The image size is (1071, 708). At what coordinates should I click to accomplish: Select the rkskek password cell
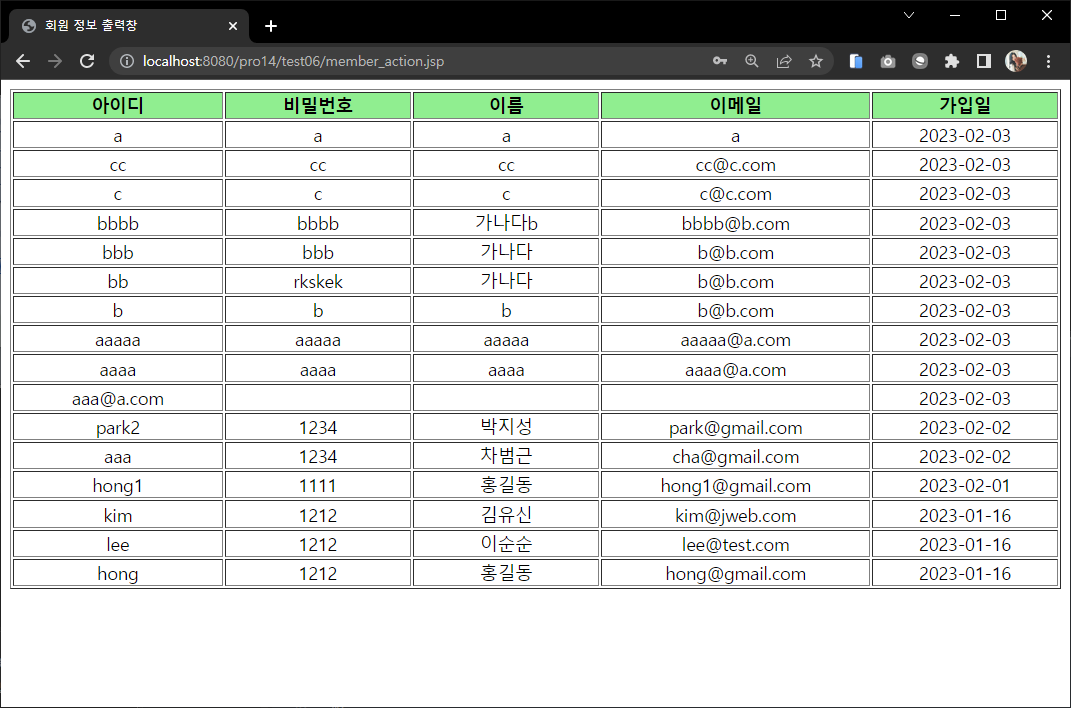[x=318, y=281]
